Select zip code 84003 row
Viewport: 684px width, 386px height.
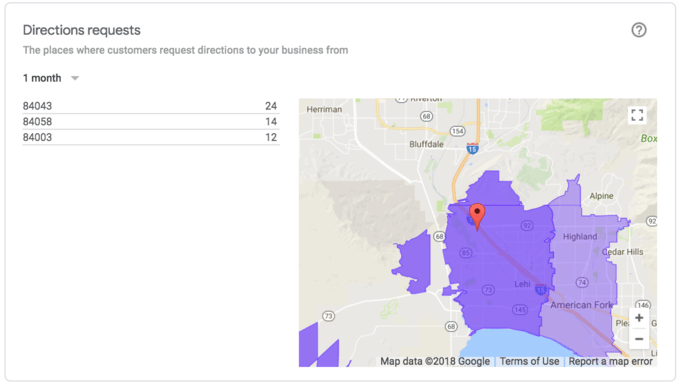click(x=150, y=137)
